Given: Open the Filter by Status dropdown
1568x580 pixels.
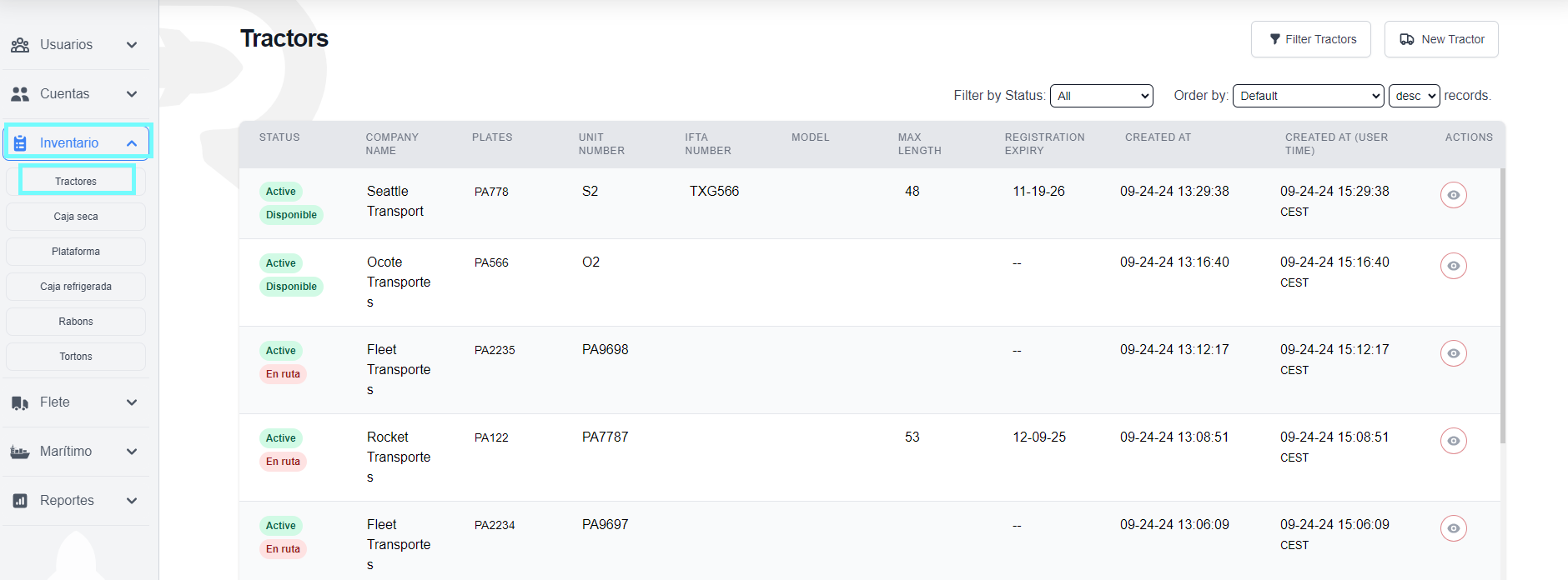Looking at the screenshot, I should point(1101,96).
